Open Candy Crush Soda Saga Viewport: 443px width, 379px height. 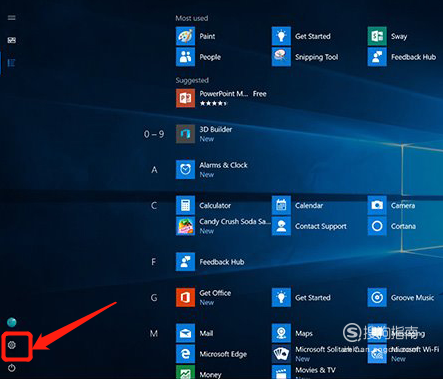coord(223,226)
